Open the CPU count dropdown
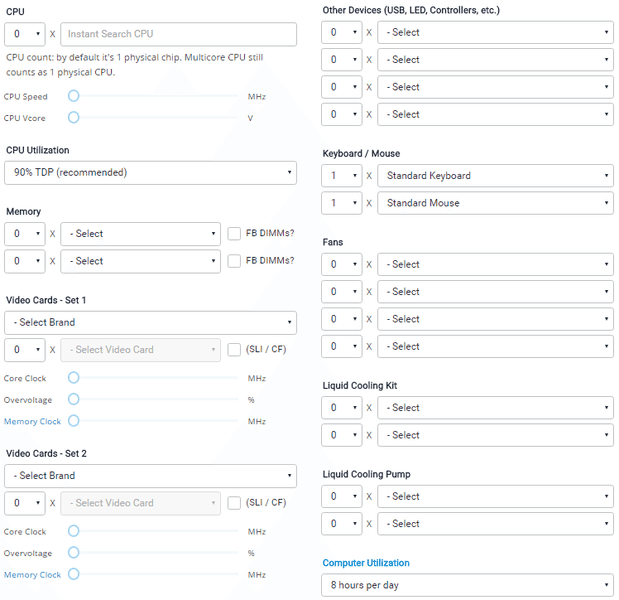Screen dimensions: 619x600 click(25, 35)
